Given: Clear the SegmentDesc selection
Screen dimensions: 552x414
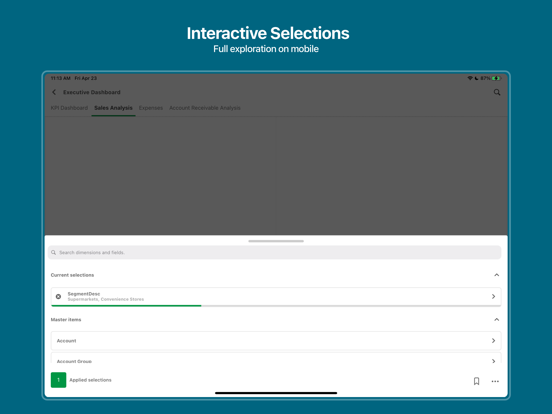Looking at the screenshot, I should (x=58, y=297).
